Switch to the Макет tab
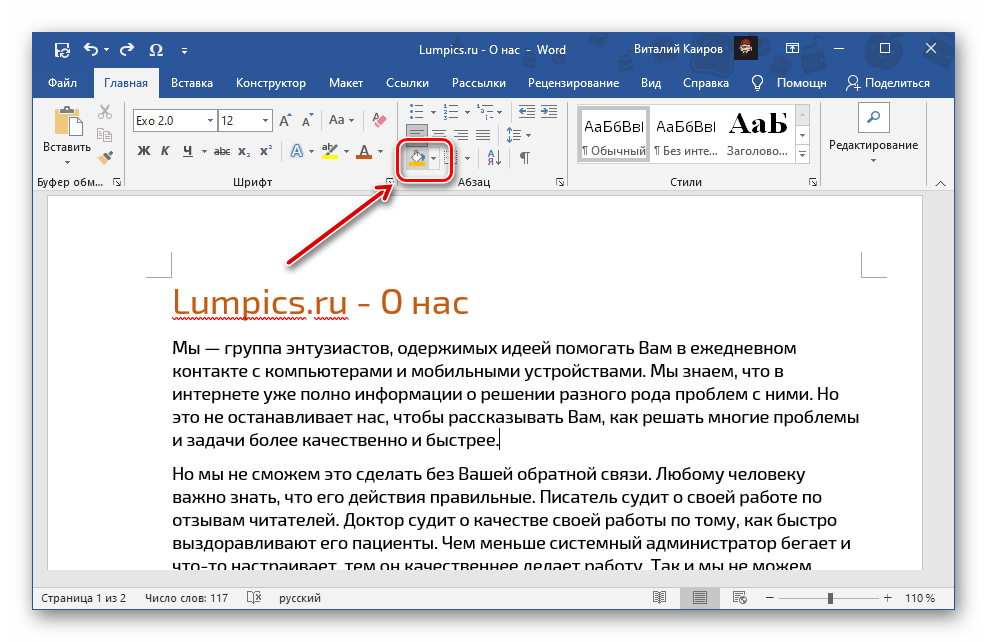The width and height of the screenshot is (987, 642). tap(346, 83)
